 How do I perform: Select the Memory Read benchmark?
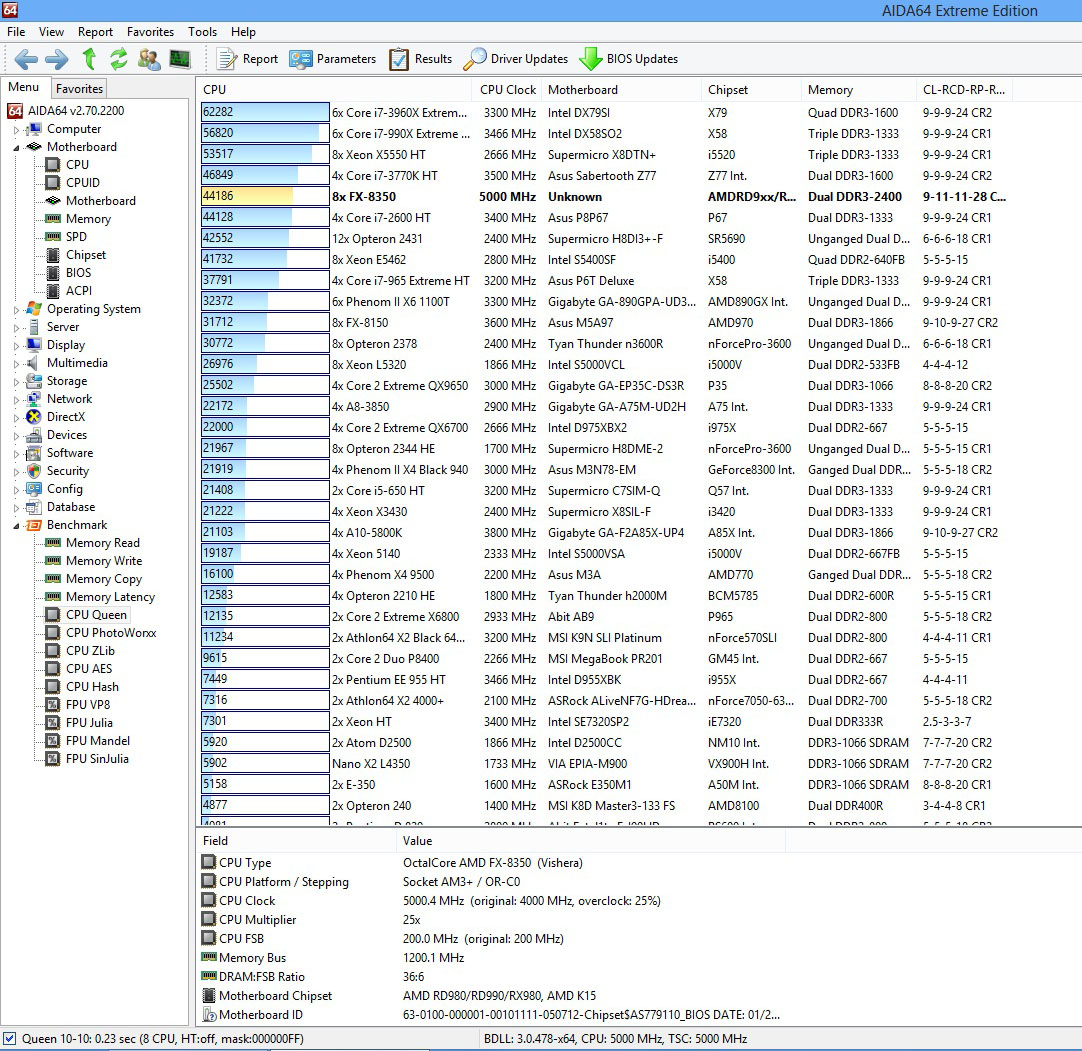point(102,543)
